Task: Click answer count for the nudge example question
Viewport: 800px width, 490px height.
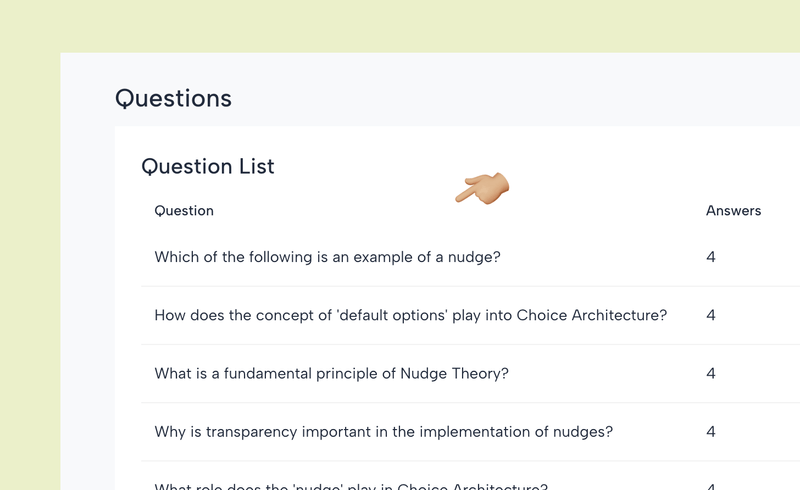Action: [x=711, y=257]
